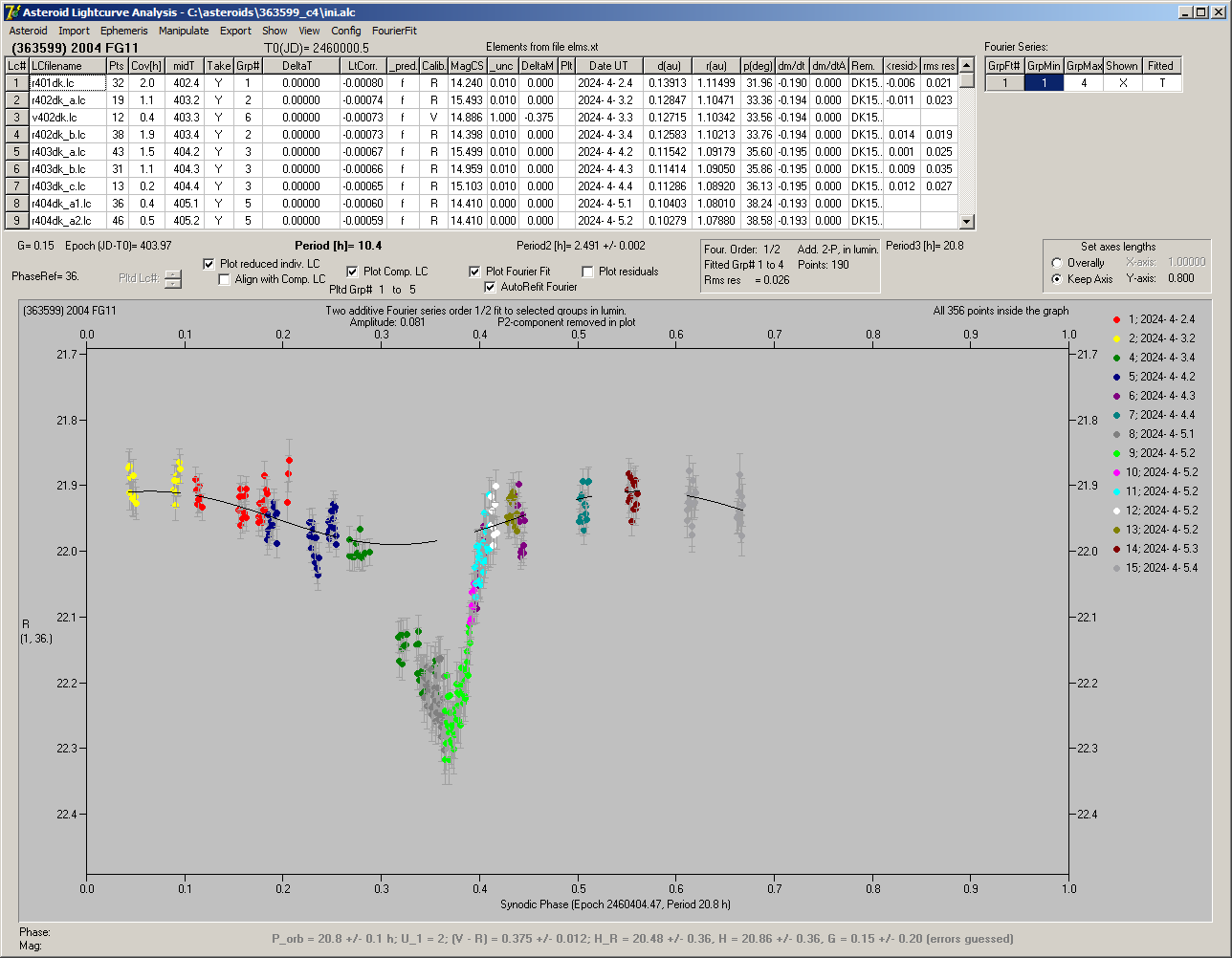Click Take cell Y of r402dk_a.lc row
1232x958 pixels.
219,100
